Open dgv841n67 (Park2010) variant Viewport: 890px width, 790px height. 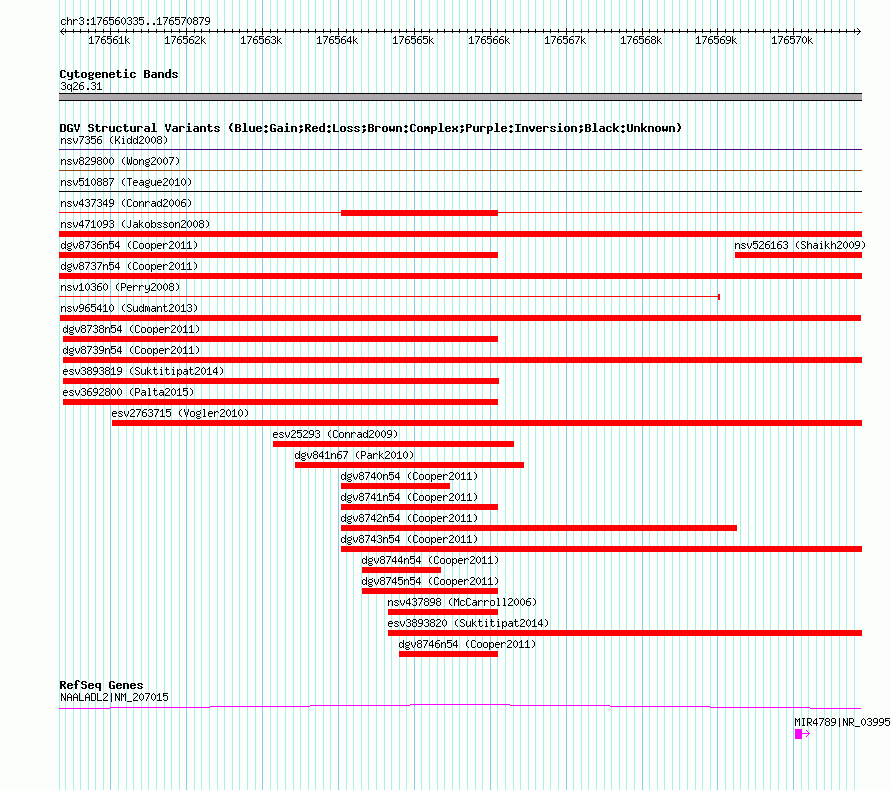tap(354, 455)
